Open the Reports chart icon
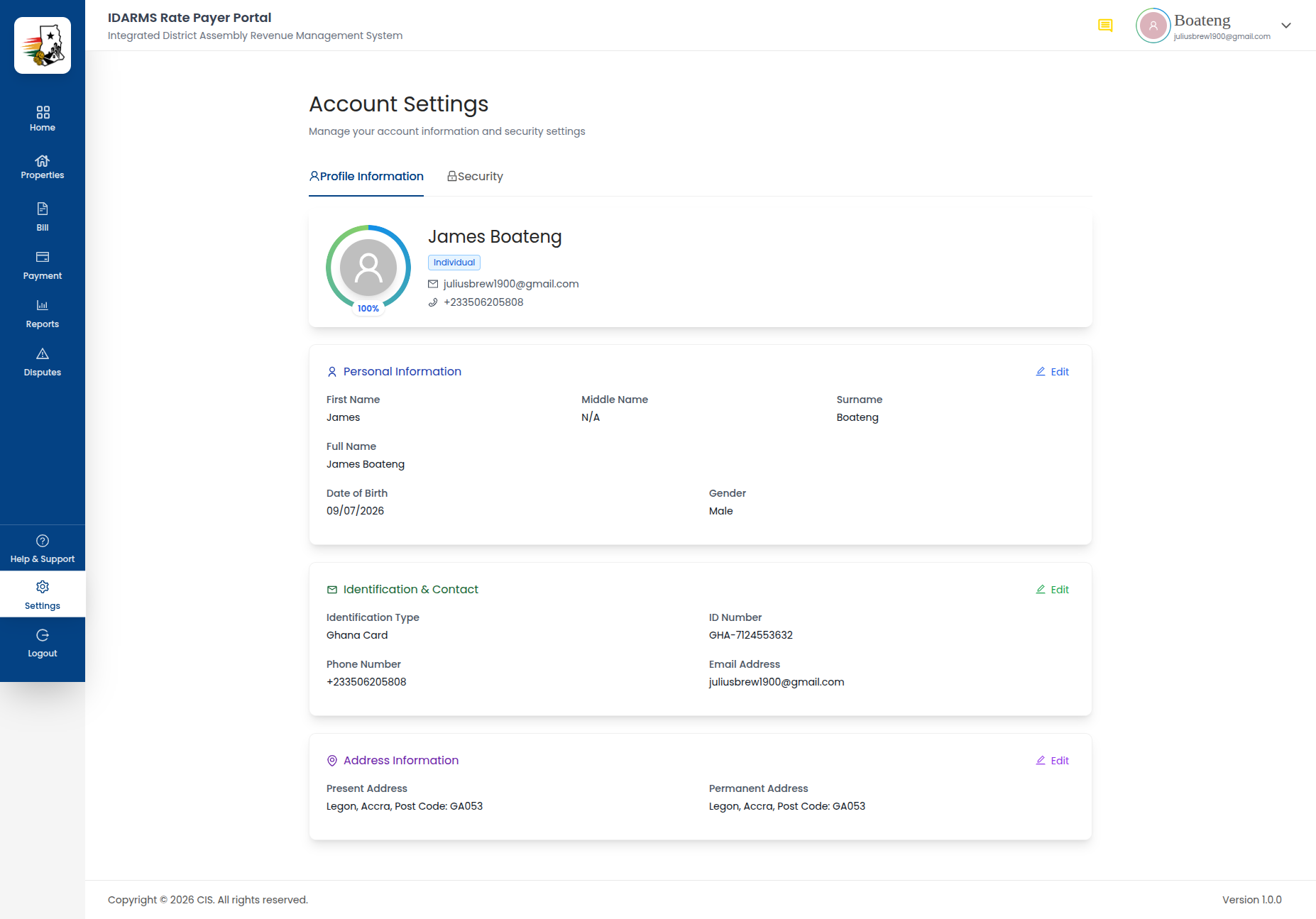Image resolution: width=1316 pixels, height=919 pixels. 43,305
